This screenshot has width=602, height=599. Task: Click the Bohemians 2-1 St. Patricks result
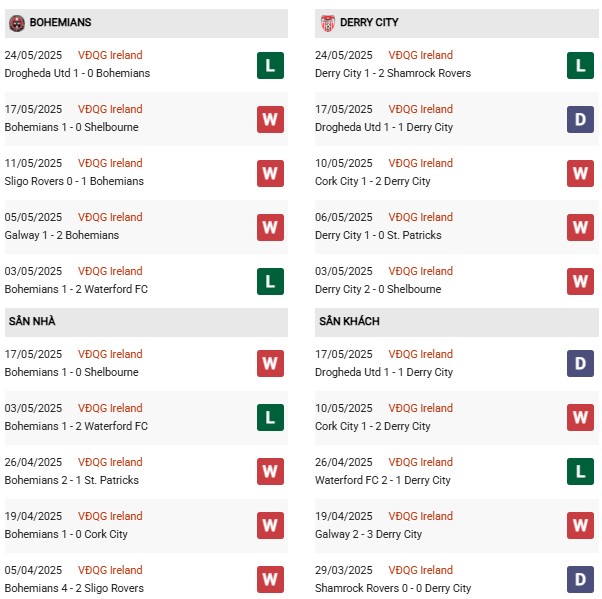(72, 480)
